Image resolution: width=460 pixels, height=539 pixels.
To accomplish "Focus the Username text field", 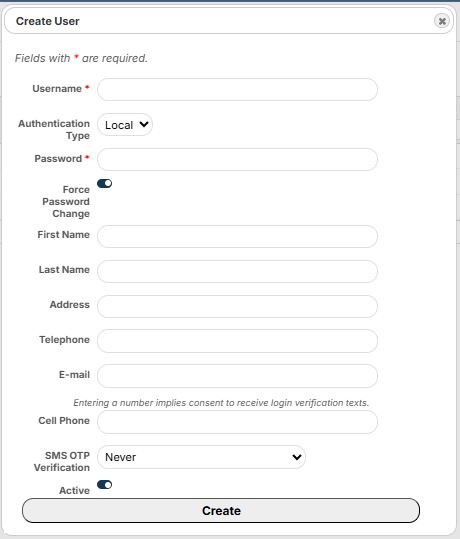I will point(237,89).
